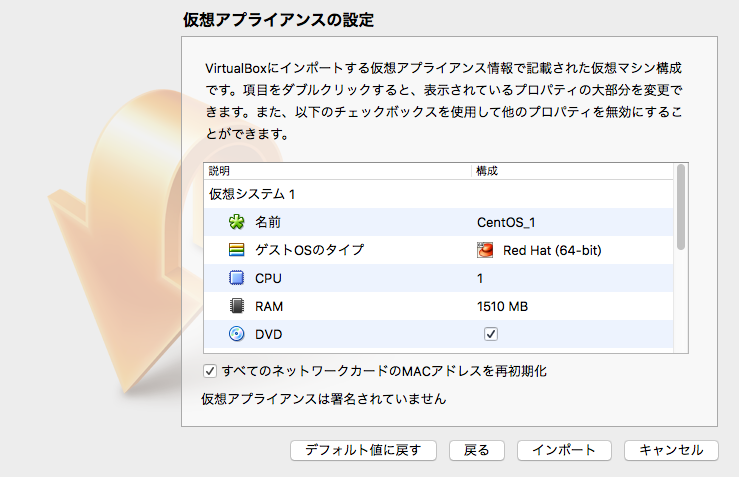Select the 名前 row label
Screen dimensions: 739x477
point(268,222)
